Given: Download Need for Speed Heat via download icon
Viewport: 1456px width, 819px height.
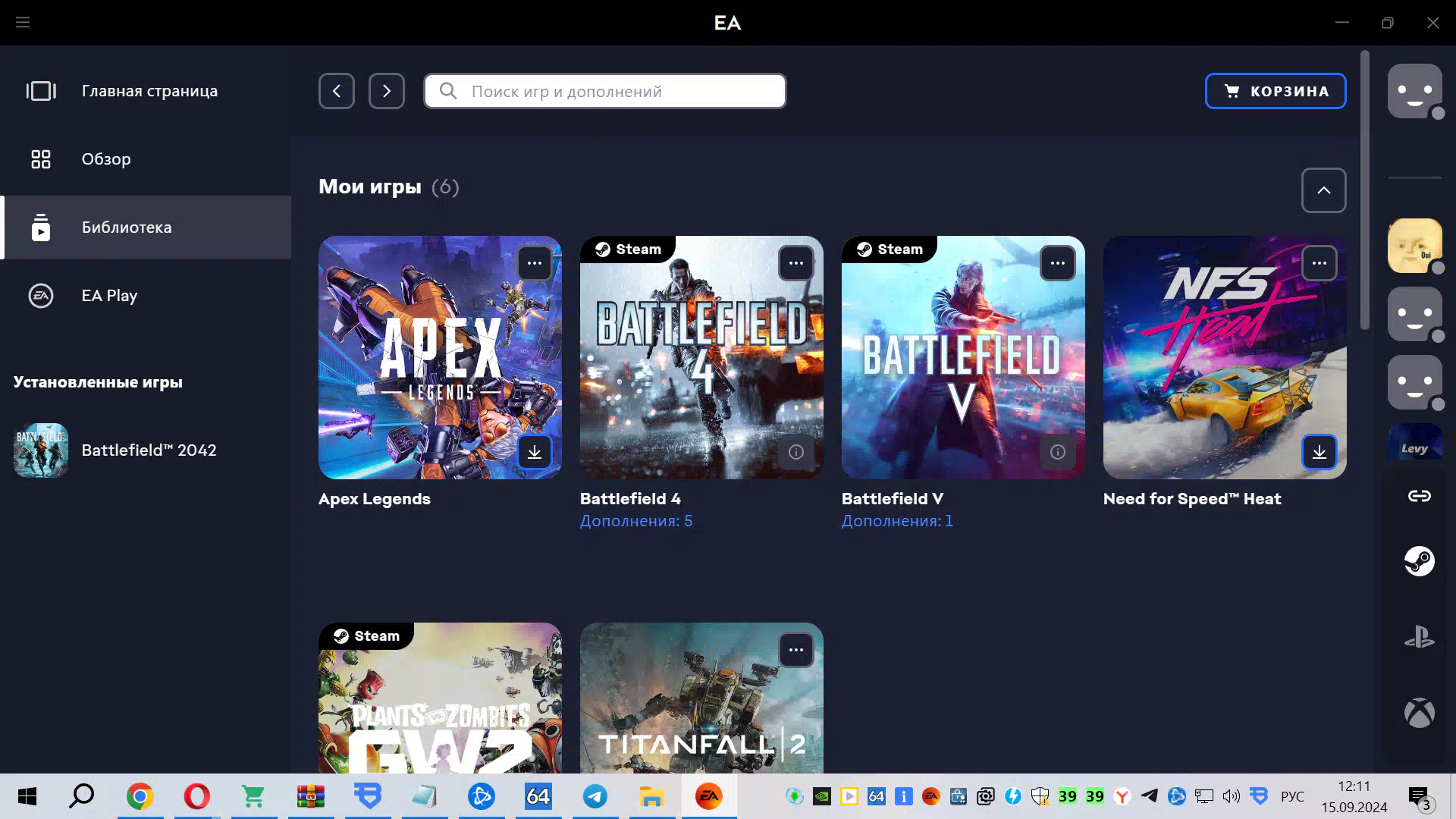Looking at the screenshot, I should pyautogui.click(x=1319, y=452).
